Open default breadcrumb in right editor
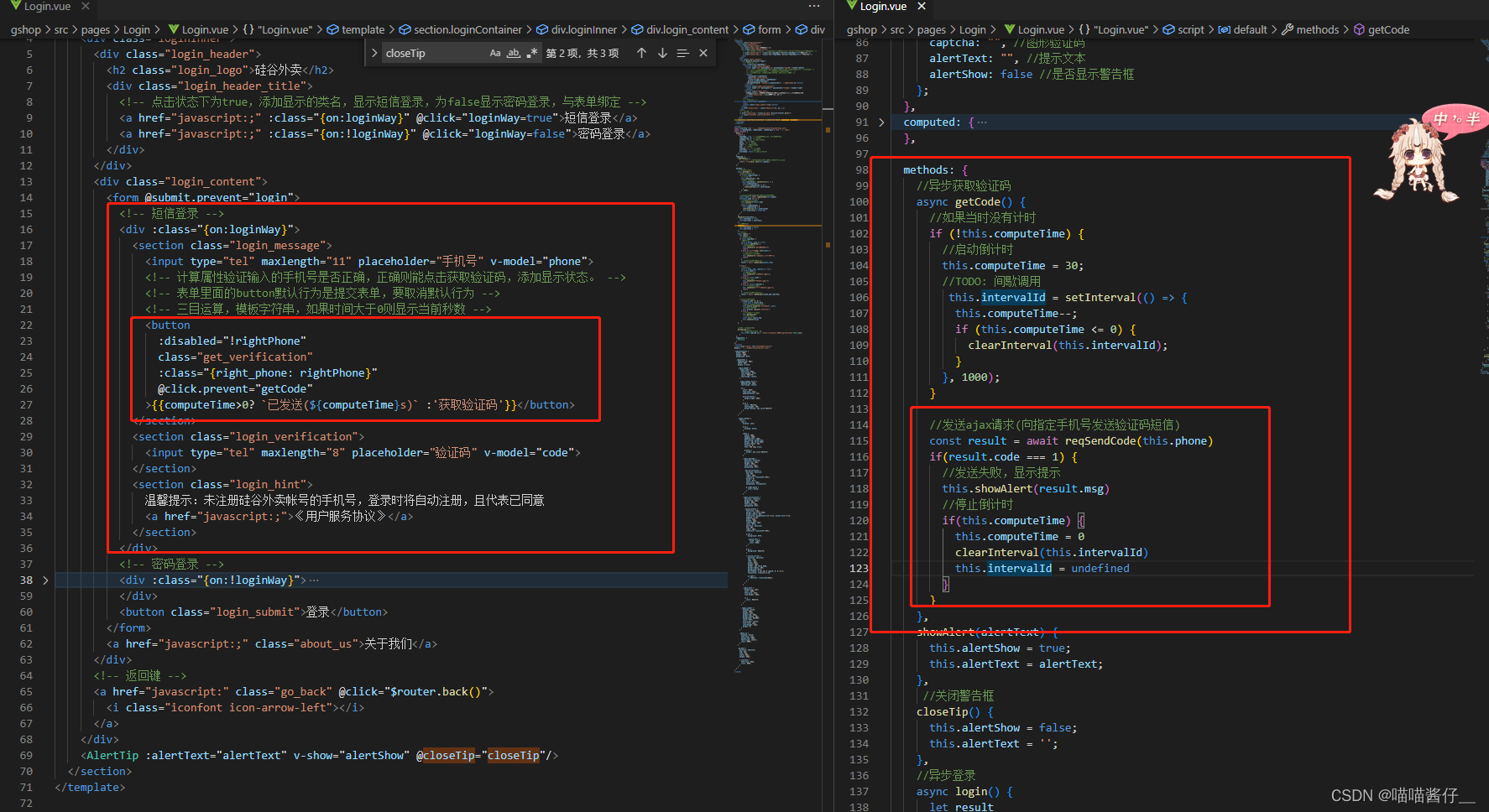Image resolution: width=1489 pixels, height=812 pixels. click(x=1242, y=29)
